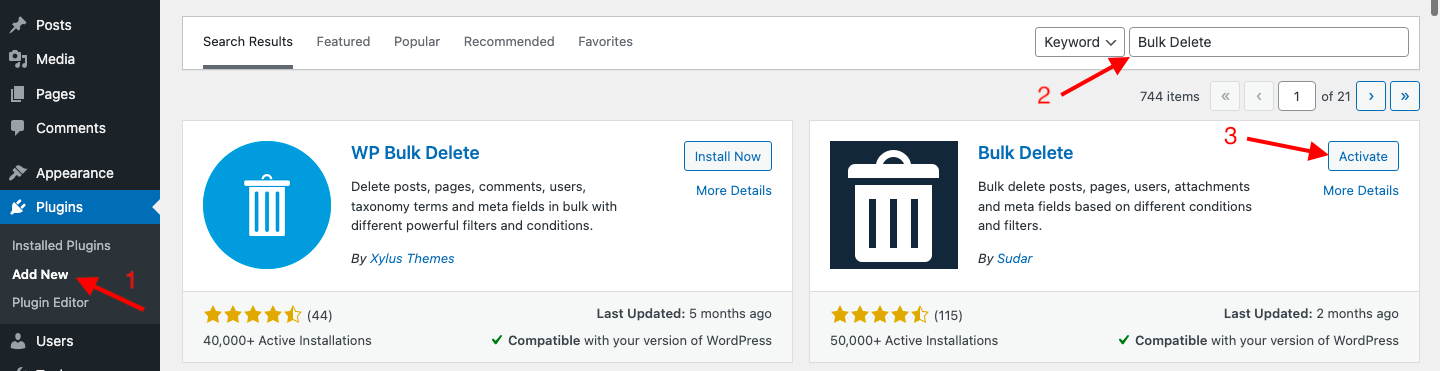Click the 744 items count text
Image resolution: width=1440 pixels, height=371 pixels.
(1169, 96)
